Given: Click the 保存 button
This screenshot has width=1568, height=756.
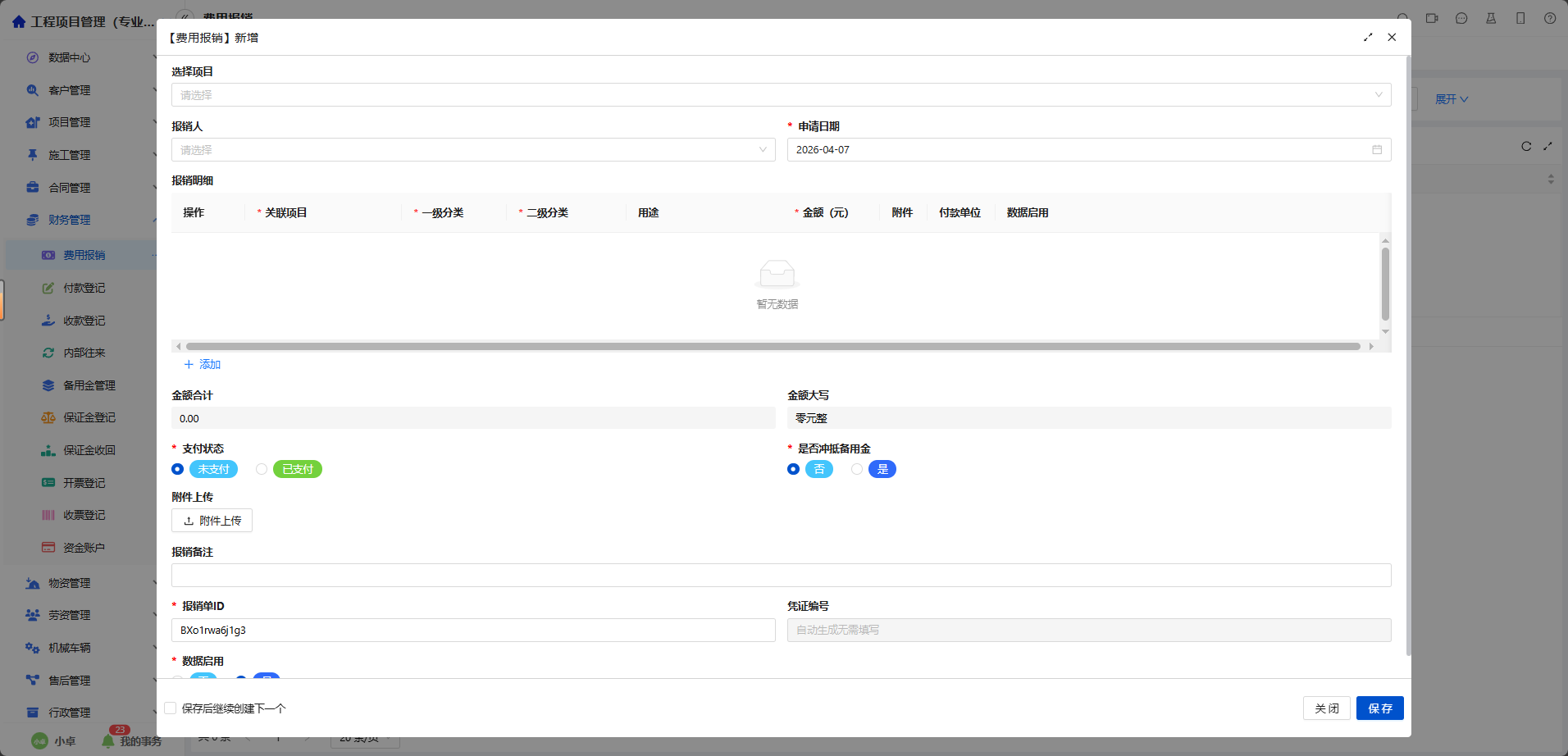Looking at the screenshot, I should [x=1379, y=708].
